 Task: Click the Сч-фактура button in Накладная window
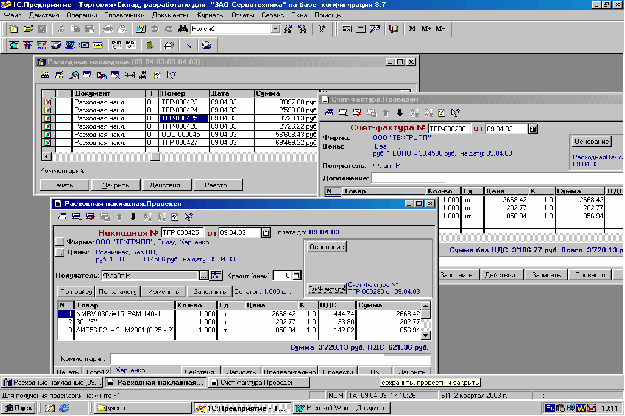click(326, 289)
